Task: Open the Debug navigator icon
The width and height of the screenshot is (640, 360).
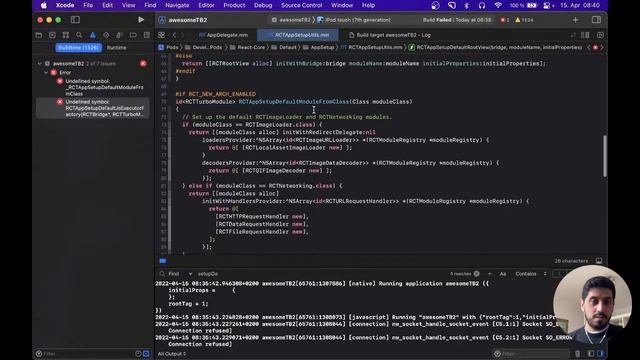Action: point(119,35)
